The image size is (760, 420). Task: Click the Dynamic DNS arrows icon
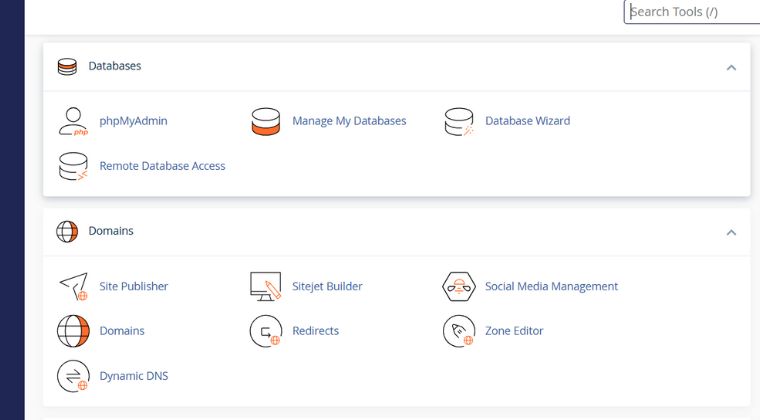[x=73, y=376]
